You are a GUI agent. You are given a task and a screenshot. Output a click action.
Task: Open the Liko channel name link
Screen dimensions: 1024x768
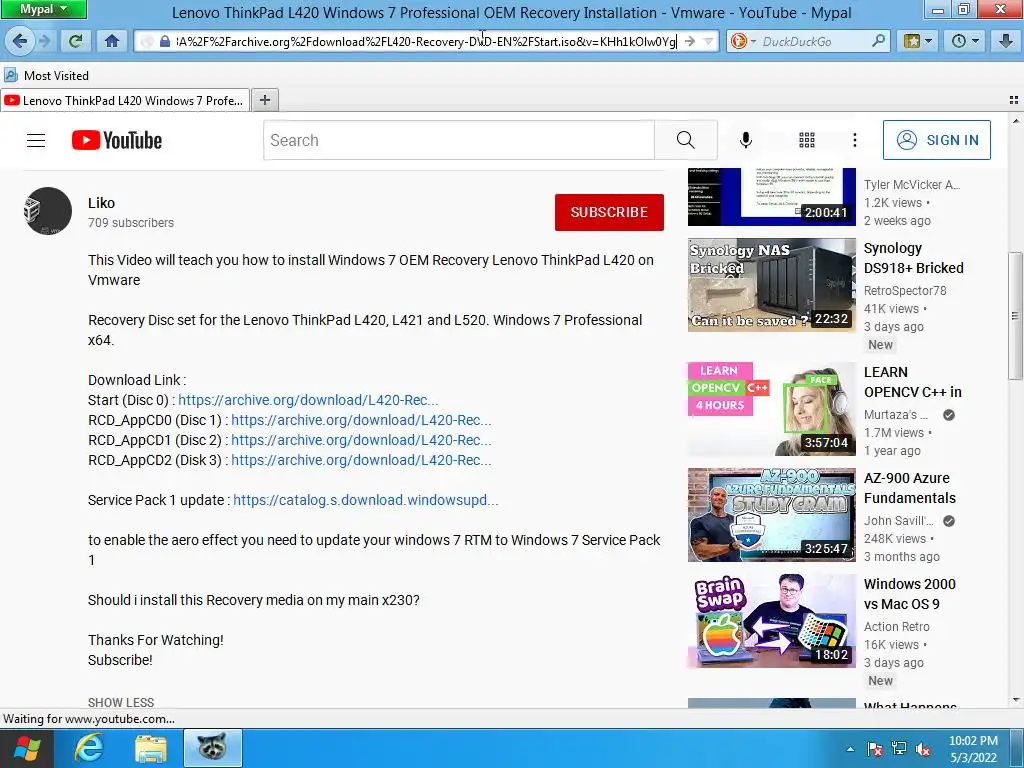pyautogui.click(x=101, y=203)
